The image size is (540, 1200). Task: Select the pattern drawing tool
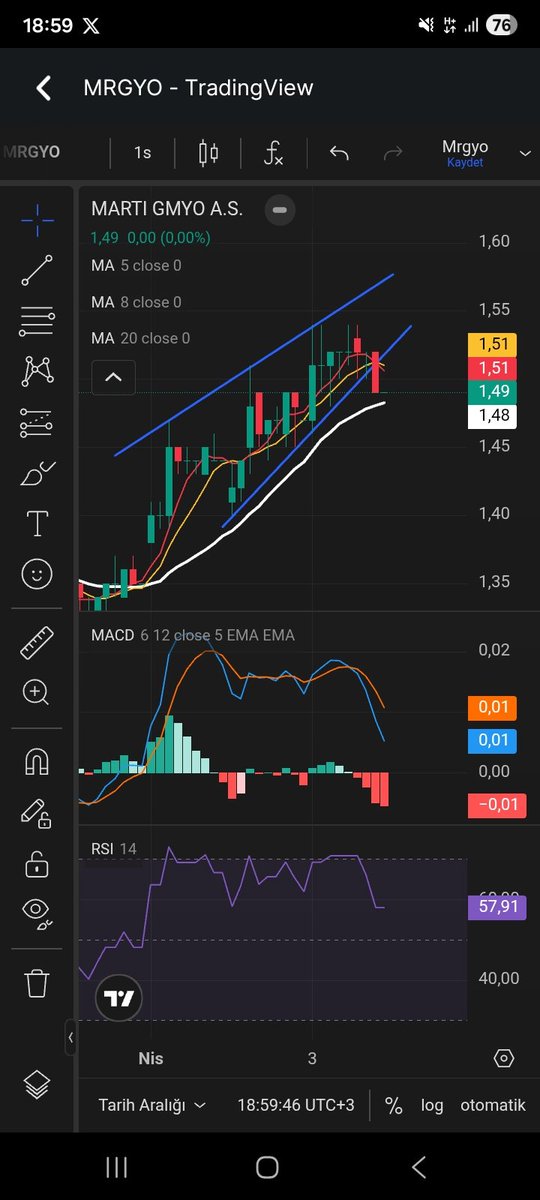point(37,372)
